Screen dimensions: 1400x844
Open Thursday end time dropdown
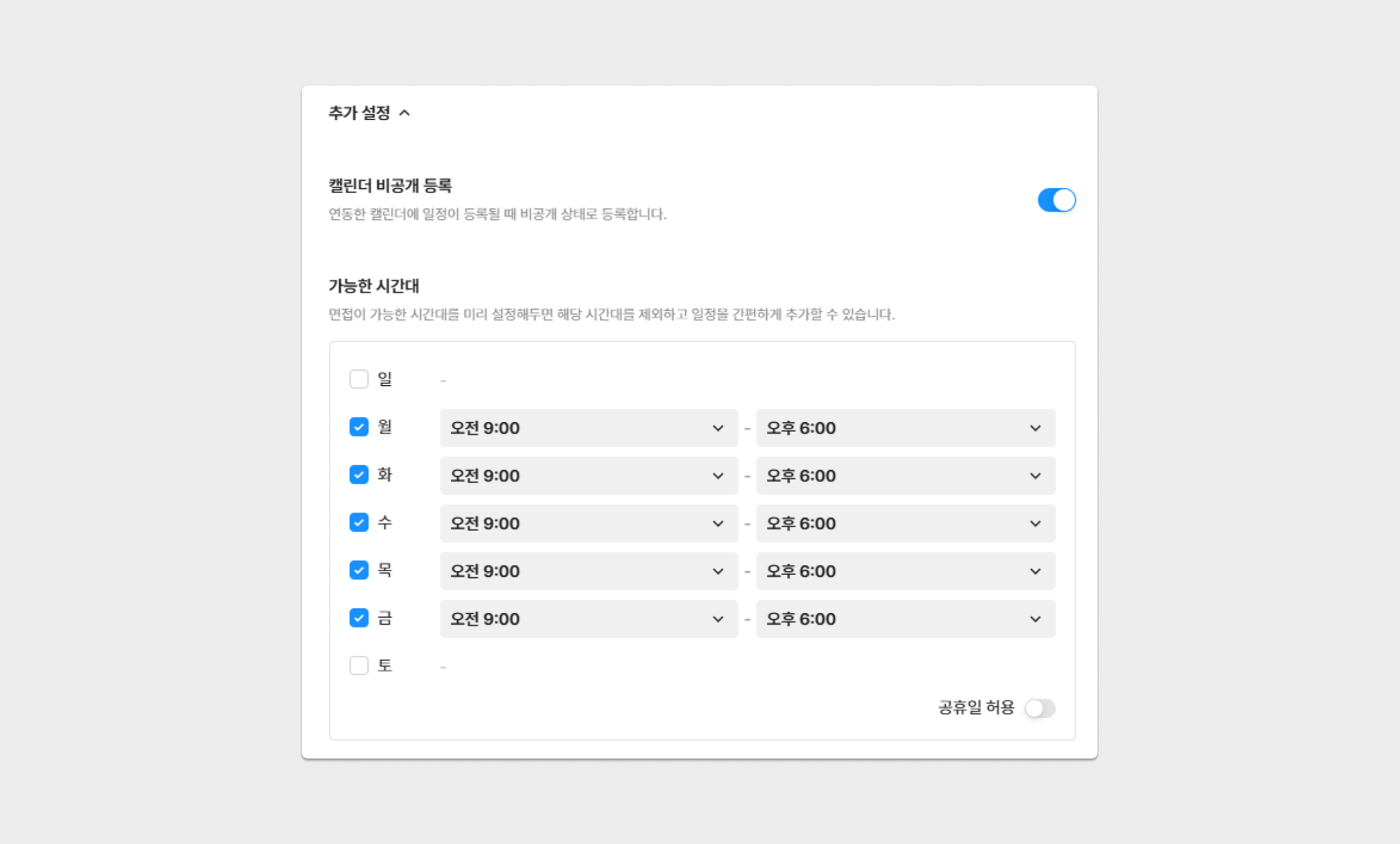point(905,571)
